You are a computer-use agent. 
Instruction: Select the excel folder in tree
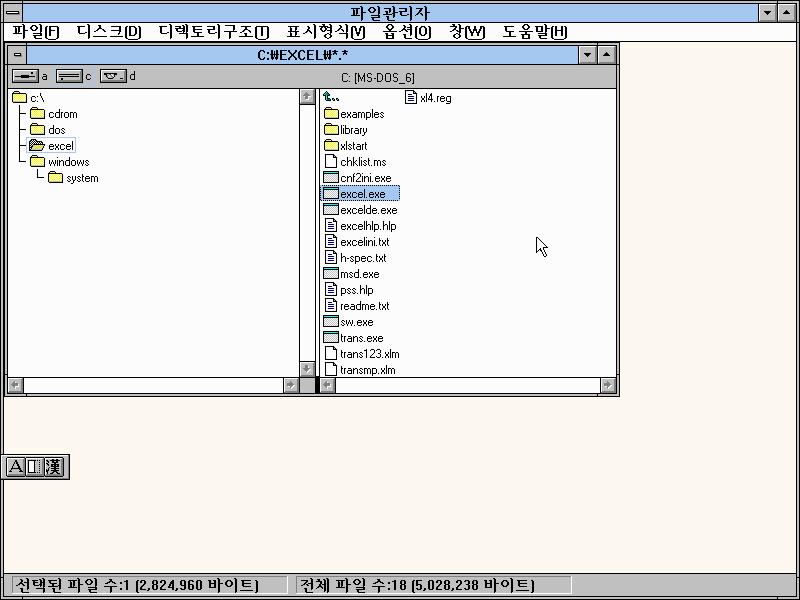coord(51,146)
